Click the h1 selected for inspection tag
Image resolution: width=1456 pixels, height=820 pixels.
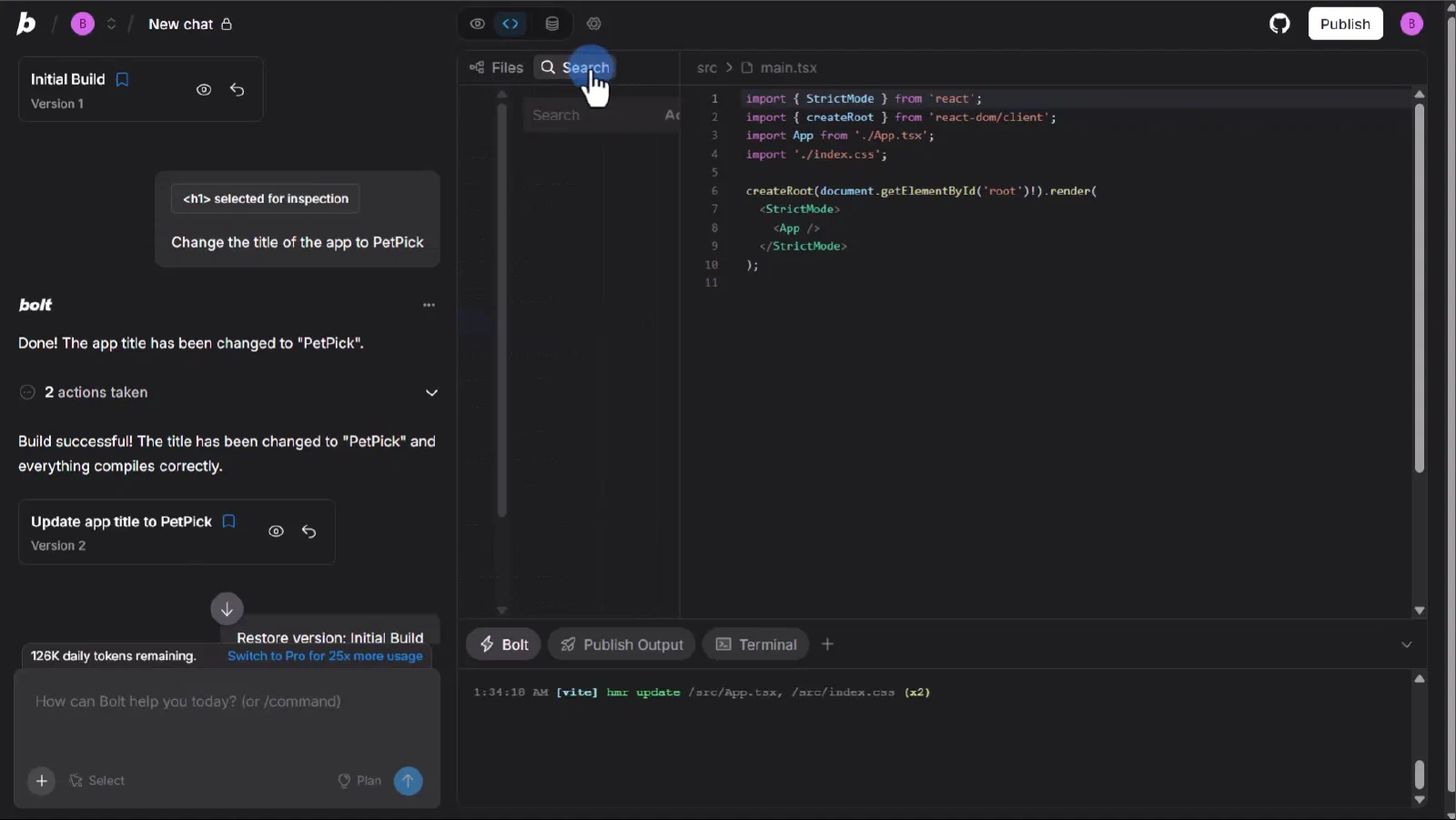[266, 198]
